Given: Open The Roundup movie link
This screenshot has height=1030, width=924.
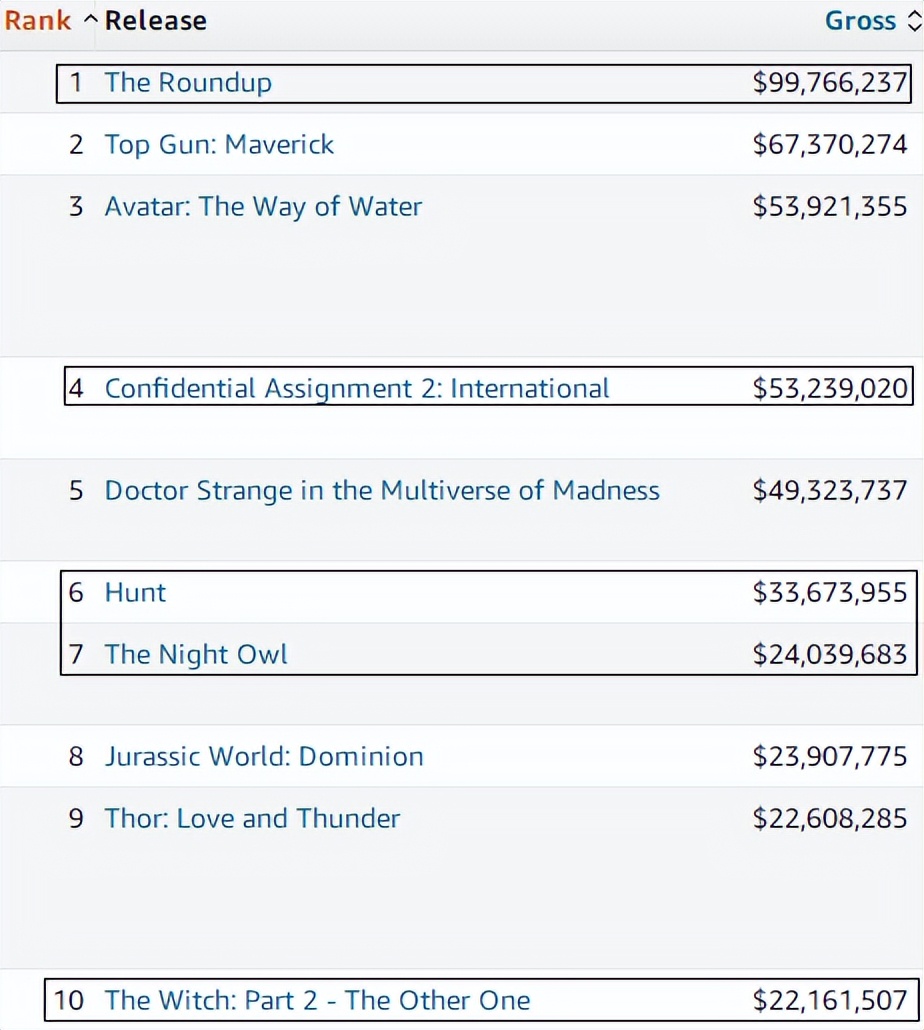Looking at the screenshot, I should (x=188, y=83).
